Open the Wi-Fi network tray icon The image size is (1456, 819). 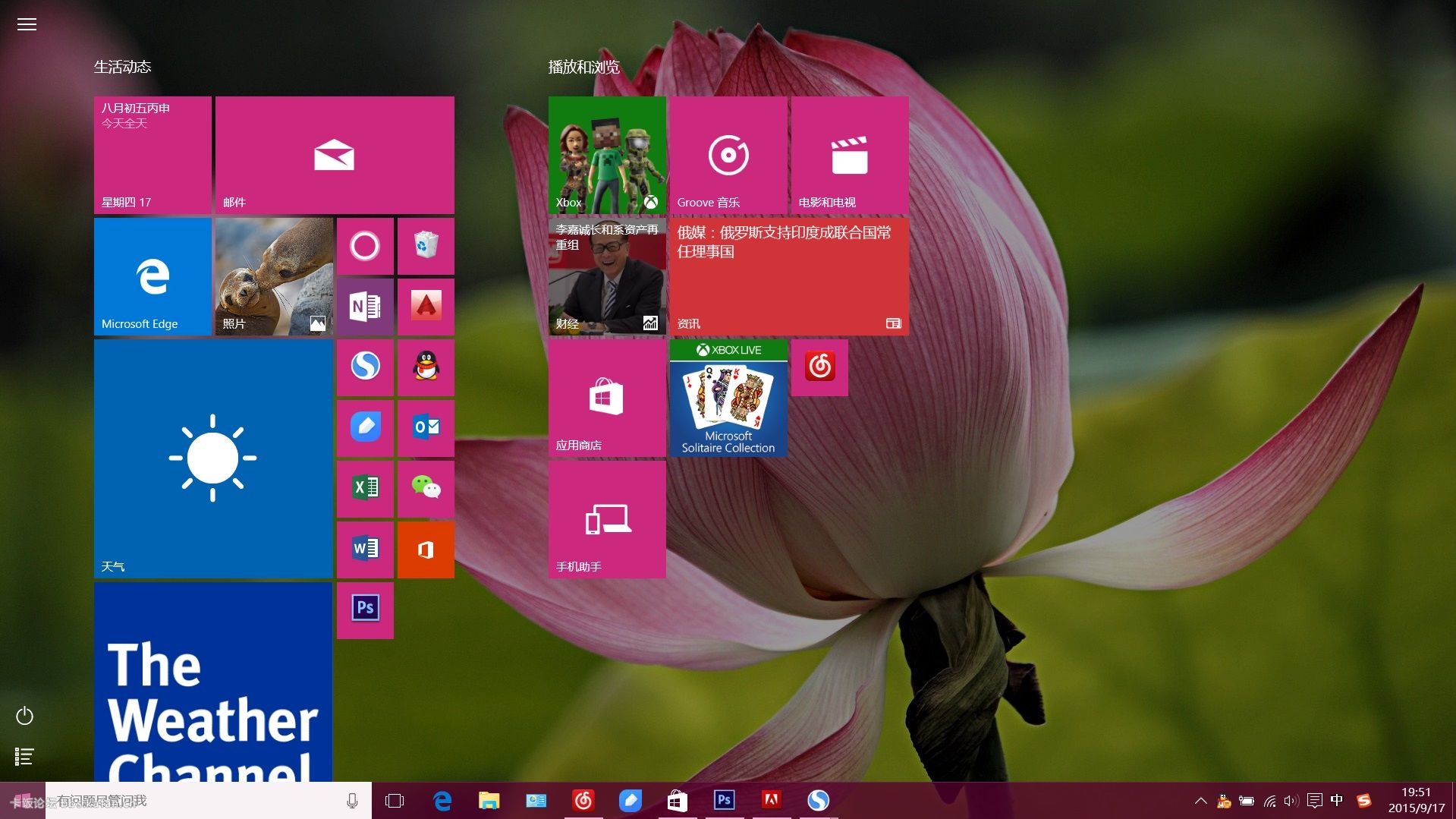click(1269, 801)
